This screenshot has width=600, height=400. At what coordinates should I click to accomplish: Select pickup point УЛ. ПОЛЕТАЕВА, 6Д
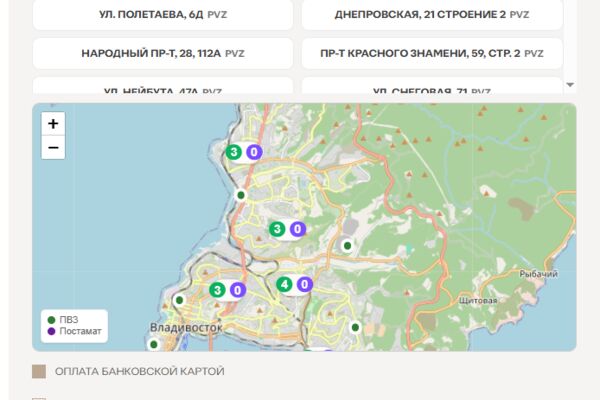(163, 15)
